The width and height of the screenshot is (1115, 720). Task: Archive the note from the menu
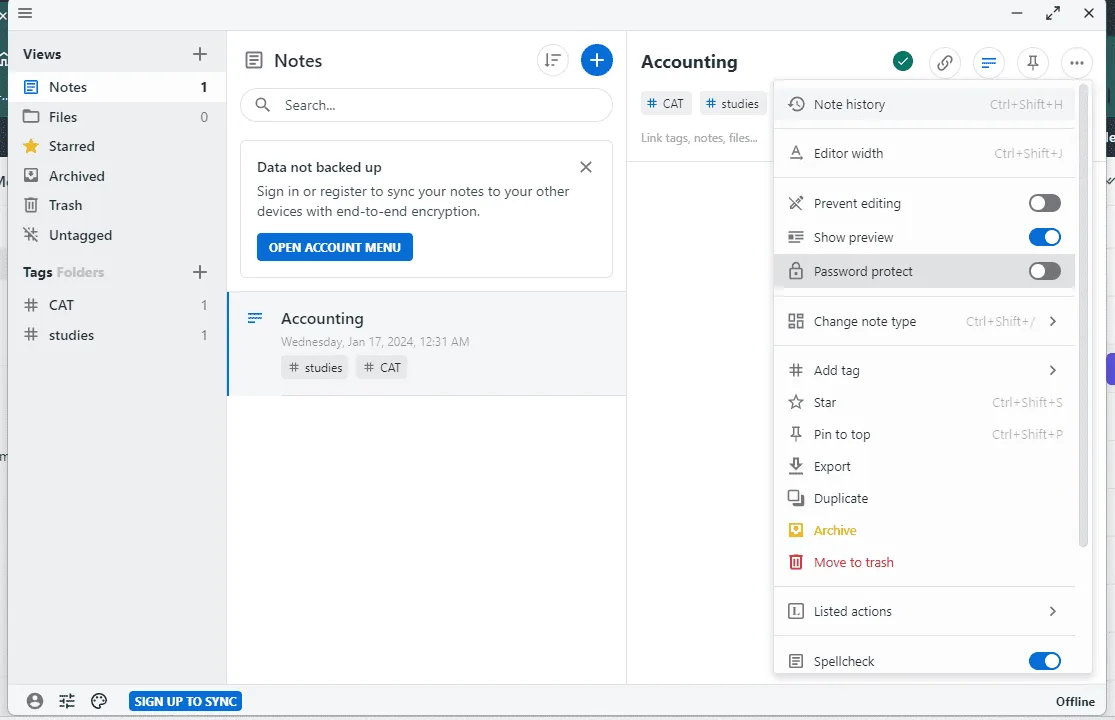(x=924, y=530)
